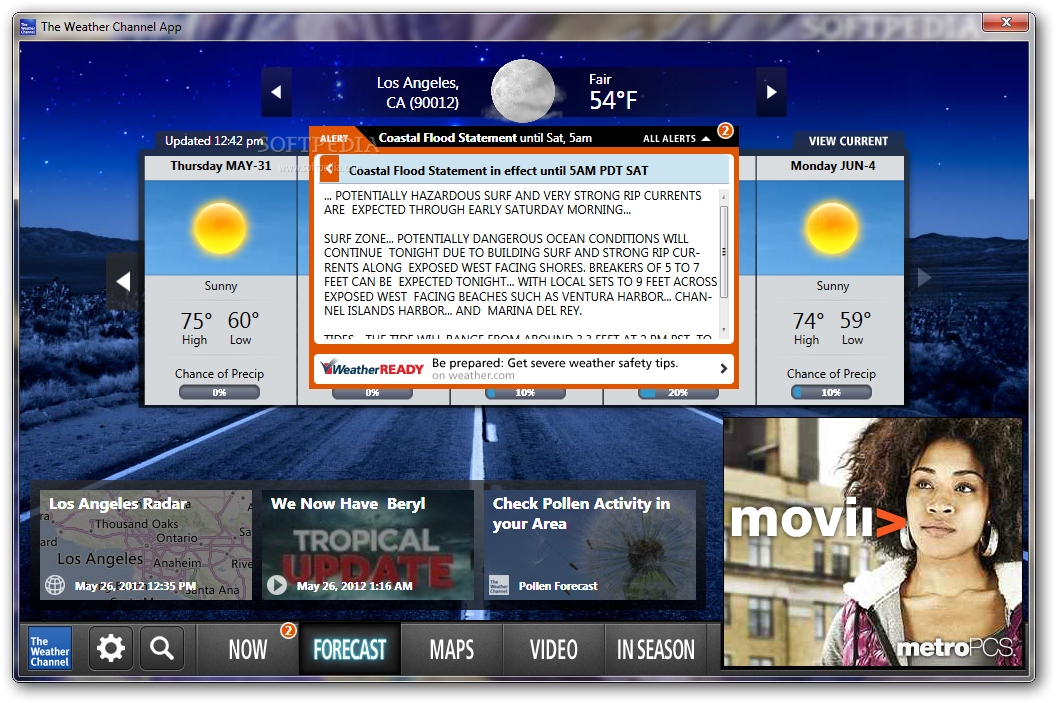The image size is (1056, 703).
Task: Click the 10% precip bar for Monday JUN-4
Action: [x=831, y=392]
